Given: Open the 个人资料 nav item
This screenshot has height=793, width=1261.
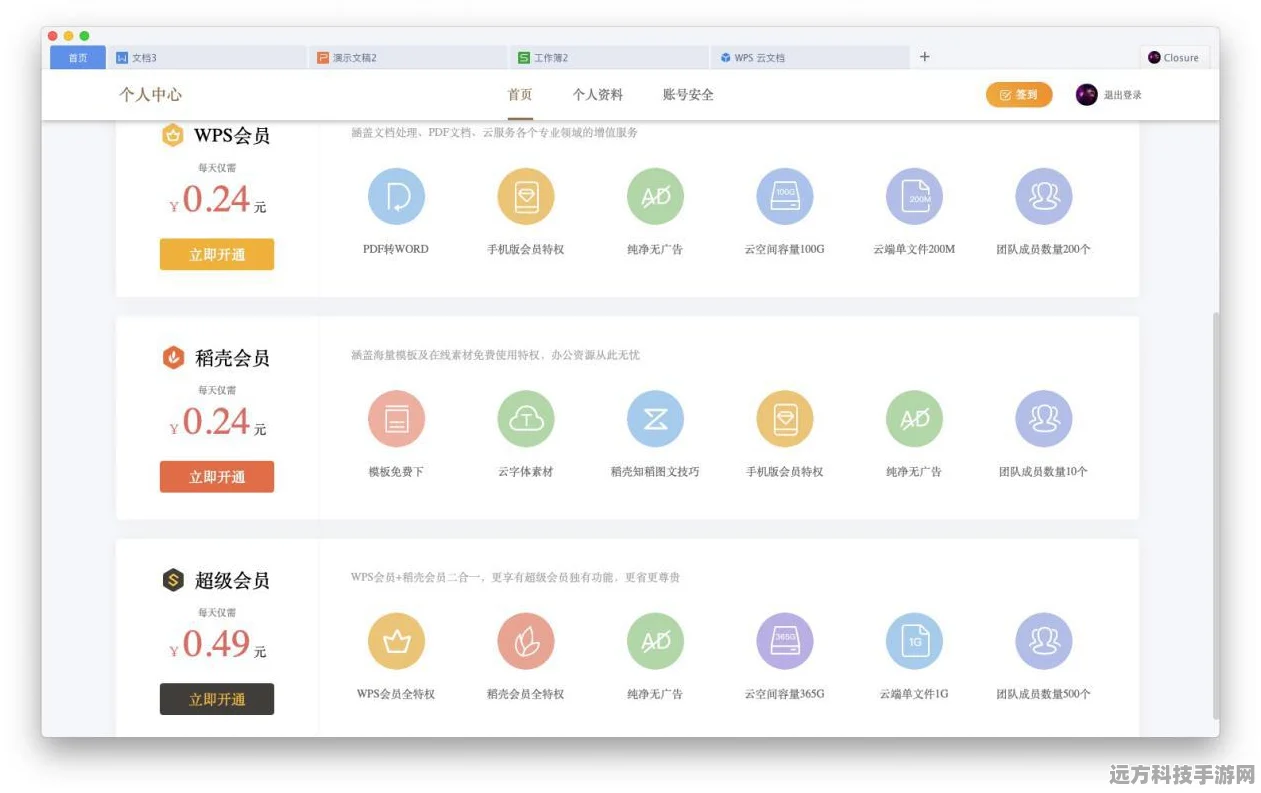Looking at the screenshot, I should click(x=598, y=95).
